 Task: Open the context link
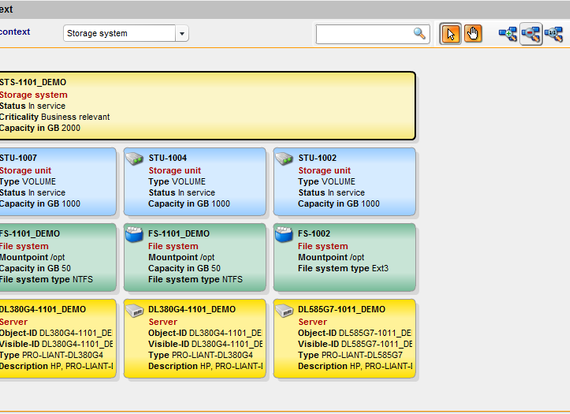pyautogui.click(x=15, y=32)
